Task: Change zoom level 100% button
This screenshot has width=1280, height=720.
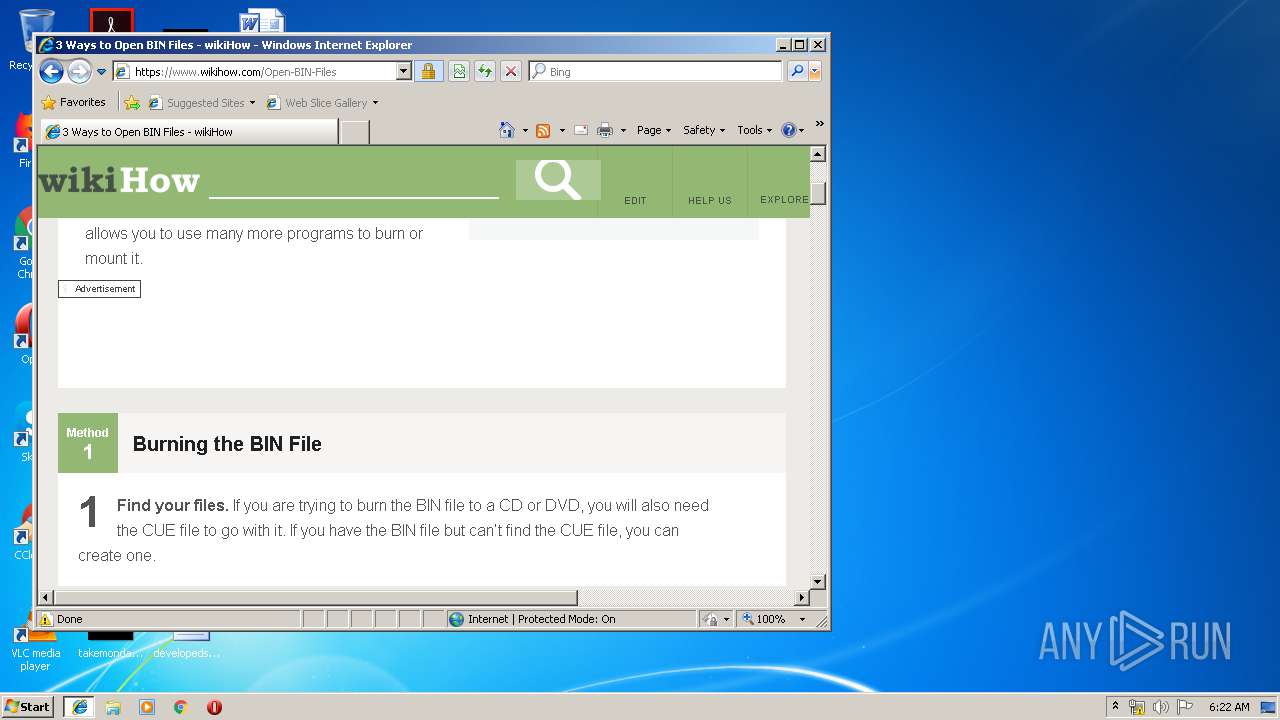Action: (765, 619)
